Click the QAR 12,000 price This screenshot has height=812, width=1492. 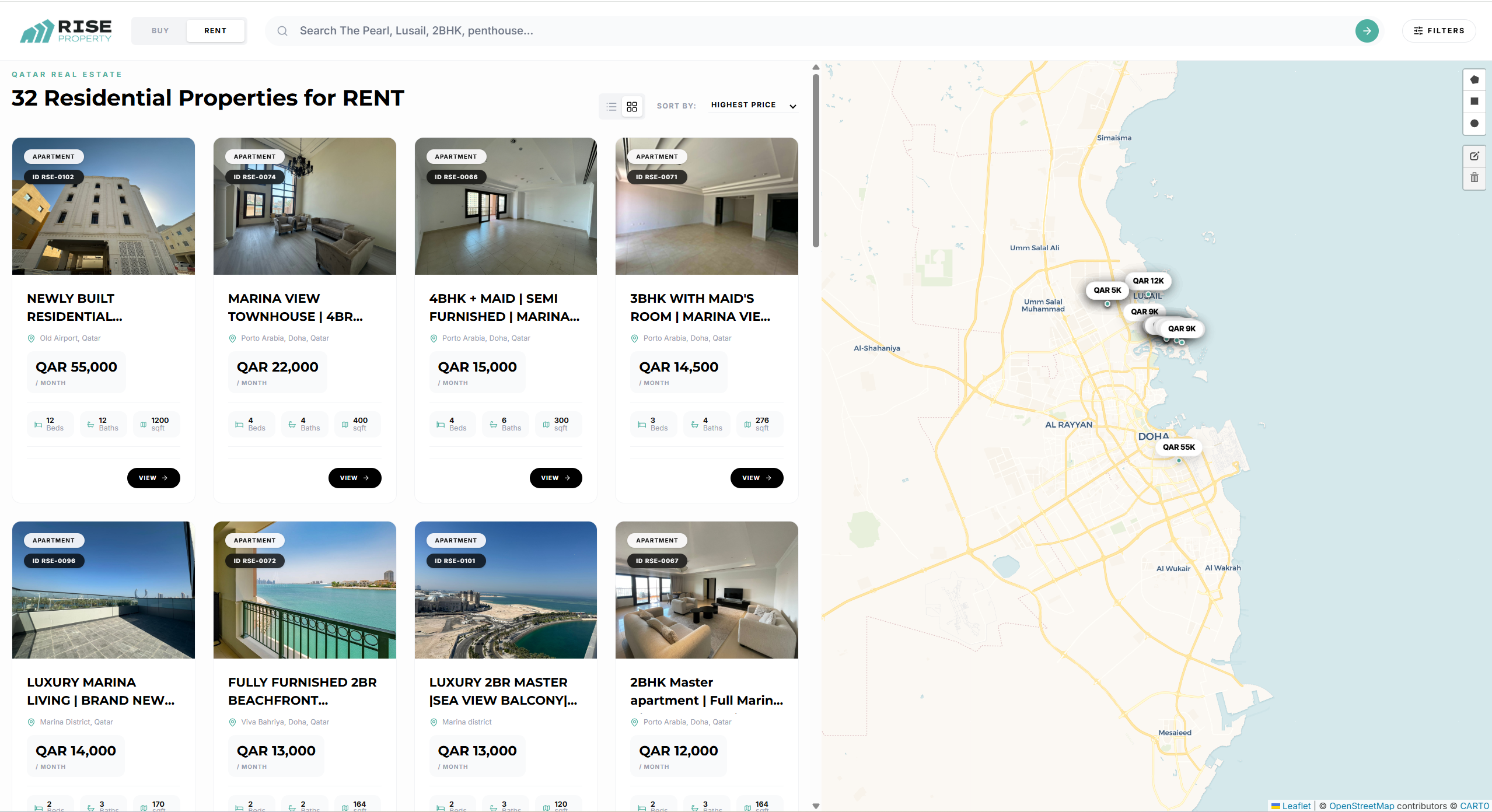pos(679,751)
